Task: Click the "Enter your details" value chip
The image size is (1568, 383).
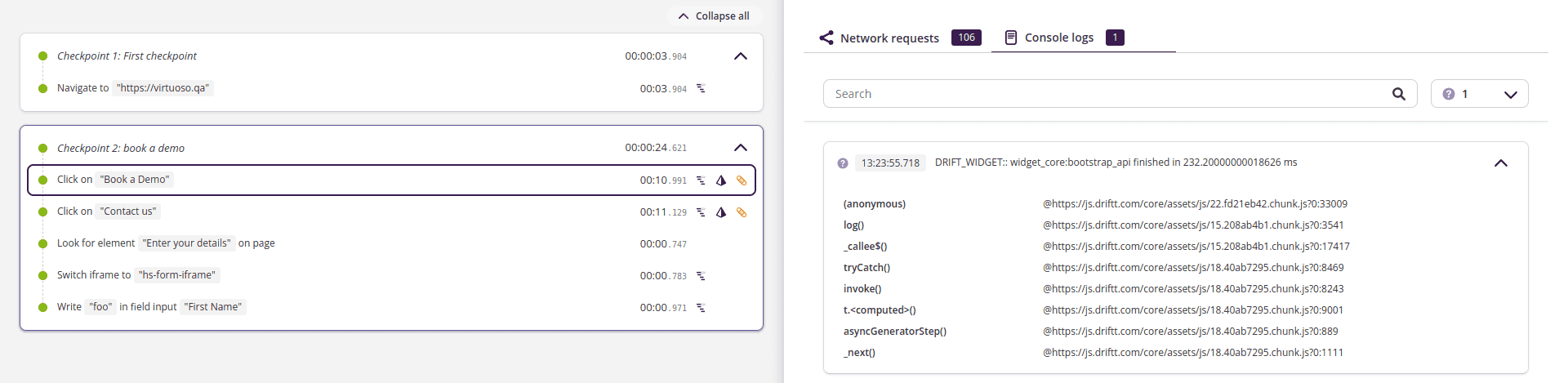Action: coord(186,243)
